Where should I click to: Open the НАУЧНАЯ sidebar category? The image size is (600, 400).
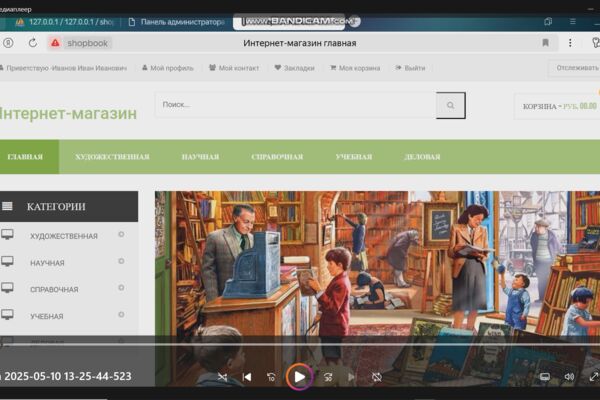pos(47,263)
